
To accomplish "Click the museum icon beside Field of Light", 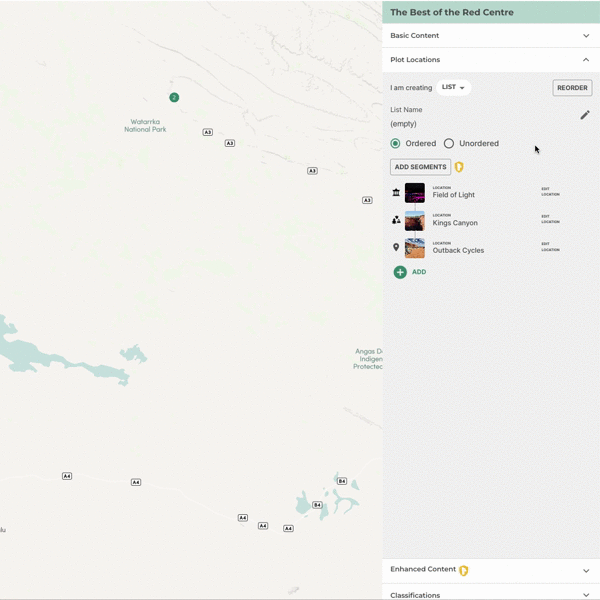I will 396,192.
